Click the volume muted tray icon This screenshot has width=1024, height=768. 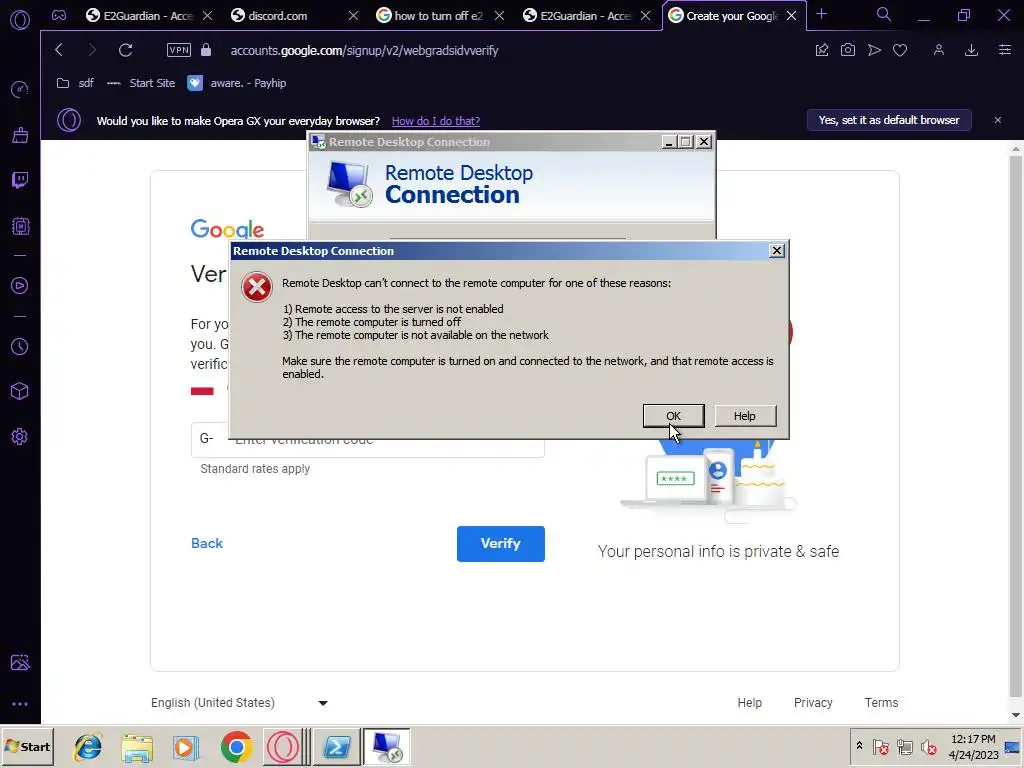click(x=928, y=746)
